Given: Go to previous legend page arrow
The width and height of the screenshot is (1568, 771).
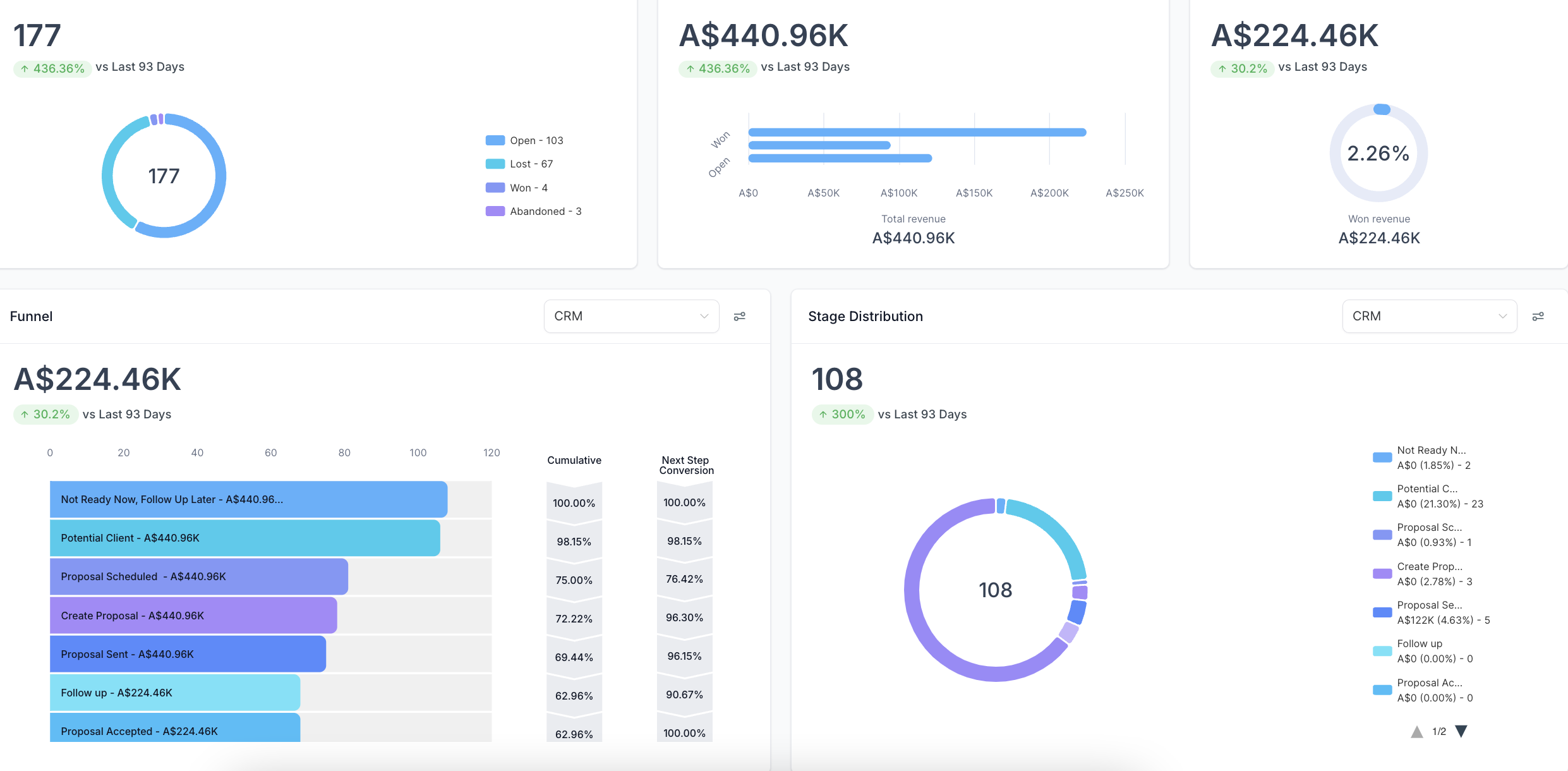Looking at the screenshot, I should (1417, 731).
